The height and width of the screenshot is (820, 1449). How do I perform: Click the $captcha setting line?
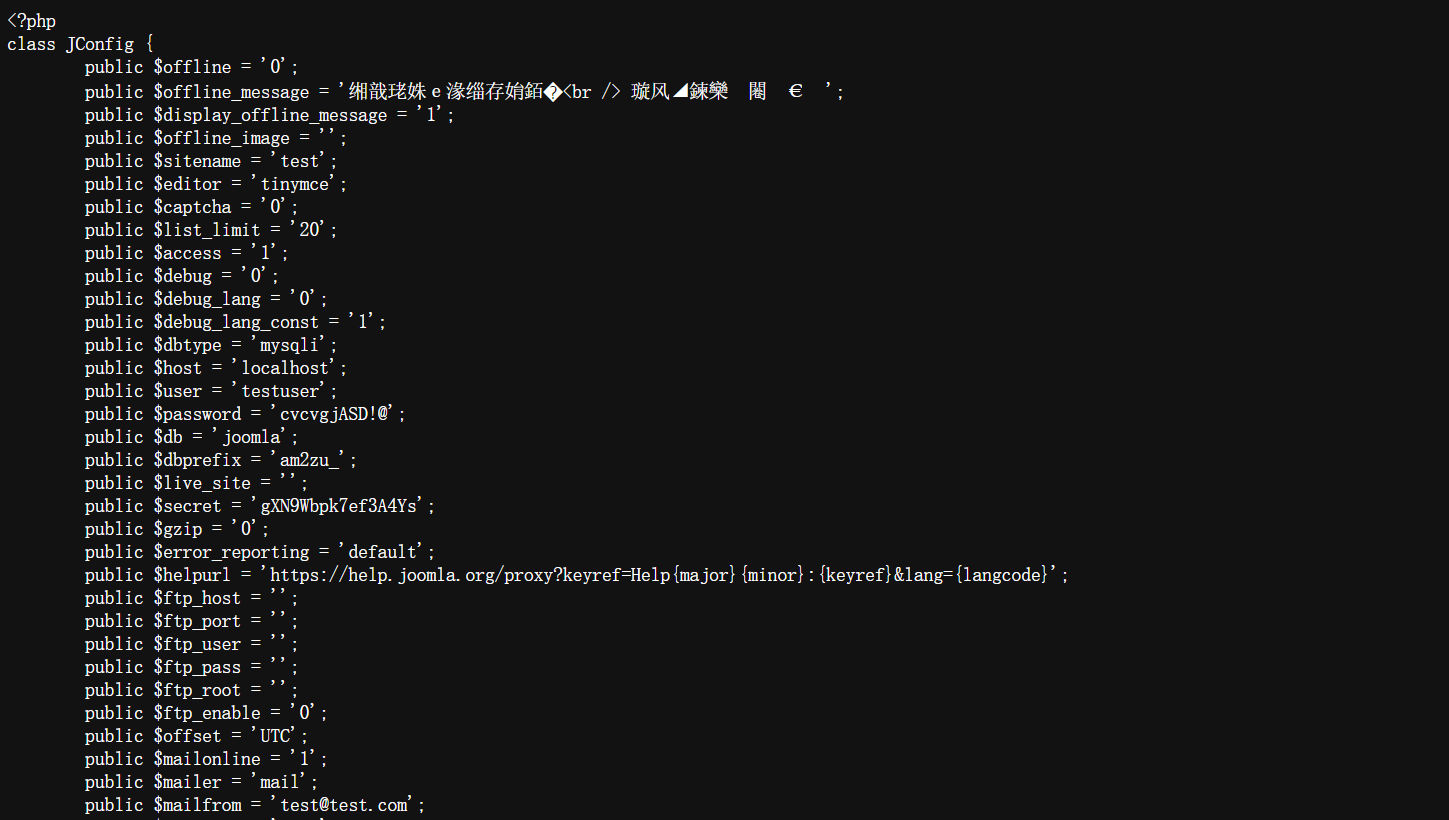pos(192,206)
